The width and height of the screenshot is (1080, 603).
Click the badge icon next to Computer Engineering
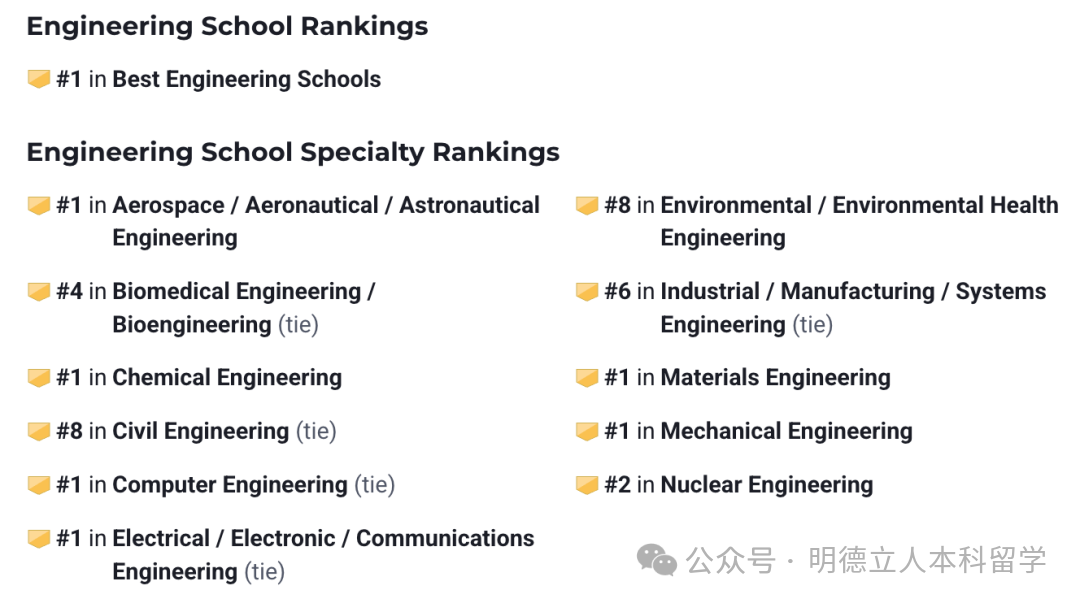[x=39, y=485]
